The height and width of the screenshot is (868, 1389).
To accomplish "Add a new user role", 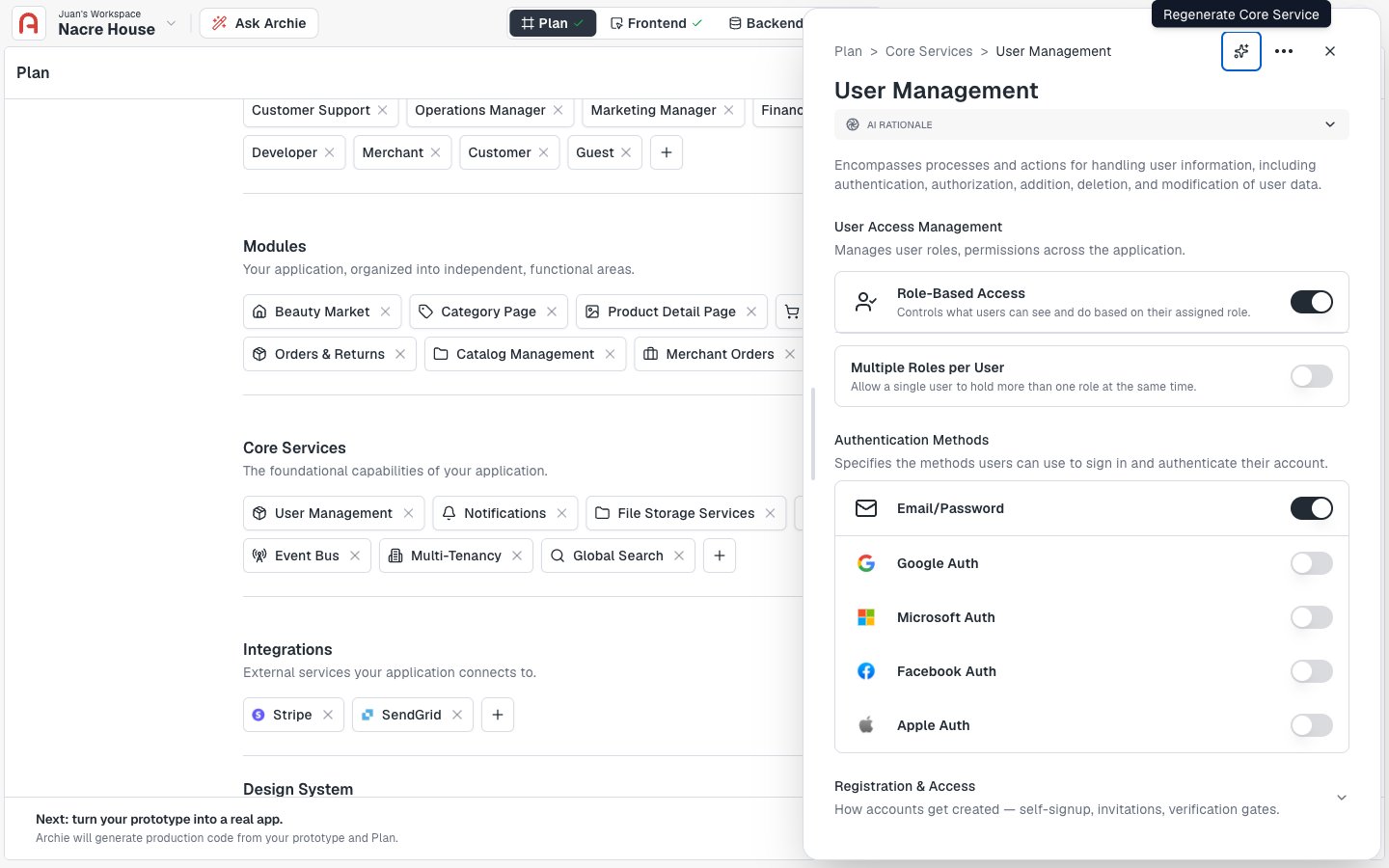I will click(667, 152).
